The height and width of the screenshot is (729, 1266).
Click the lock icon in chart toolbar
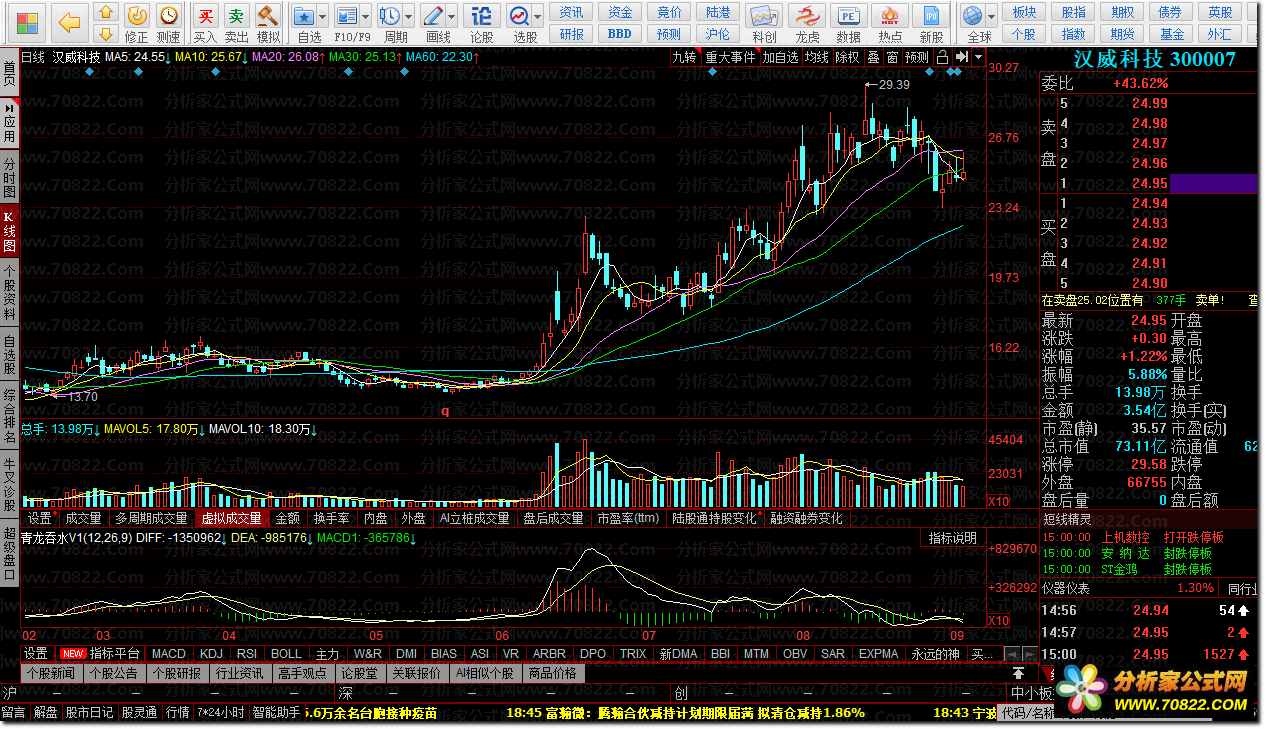pyautogui.click(x=942, y=57)
